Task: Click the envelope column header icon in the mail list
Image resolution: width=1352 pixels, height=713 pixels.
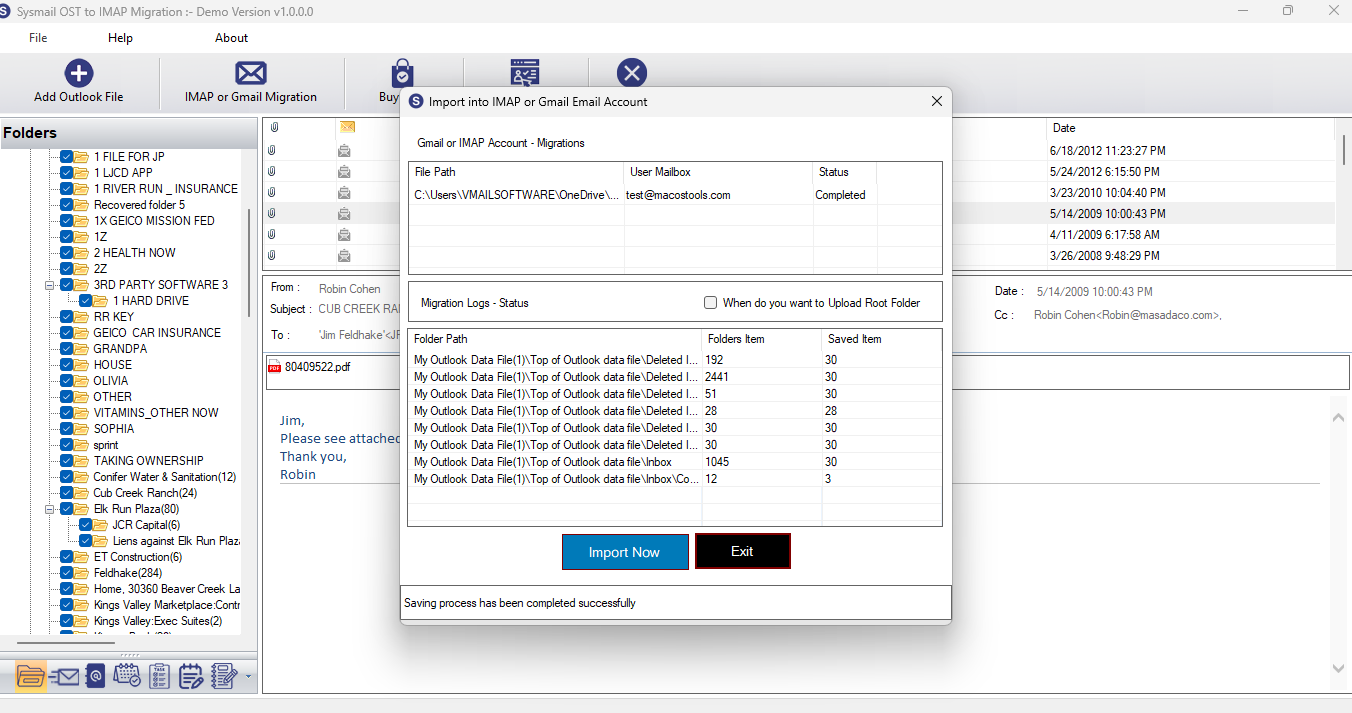Action: (347, 127)
